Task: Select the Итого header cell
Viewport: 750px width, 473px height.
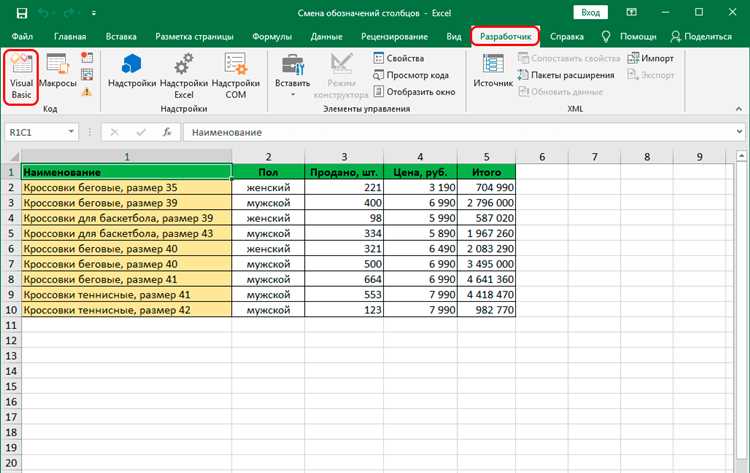Action: (486, 172)
